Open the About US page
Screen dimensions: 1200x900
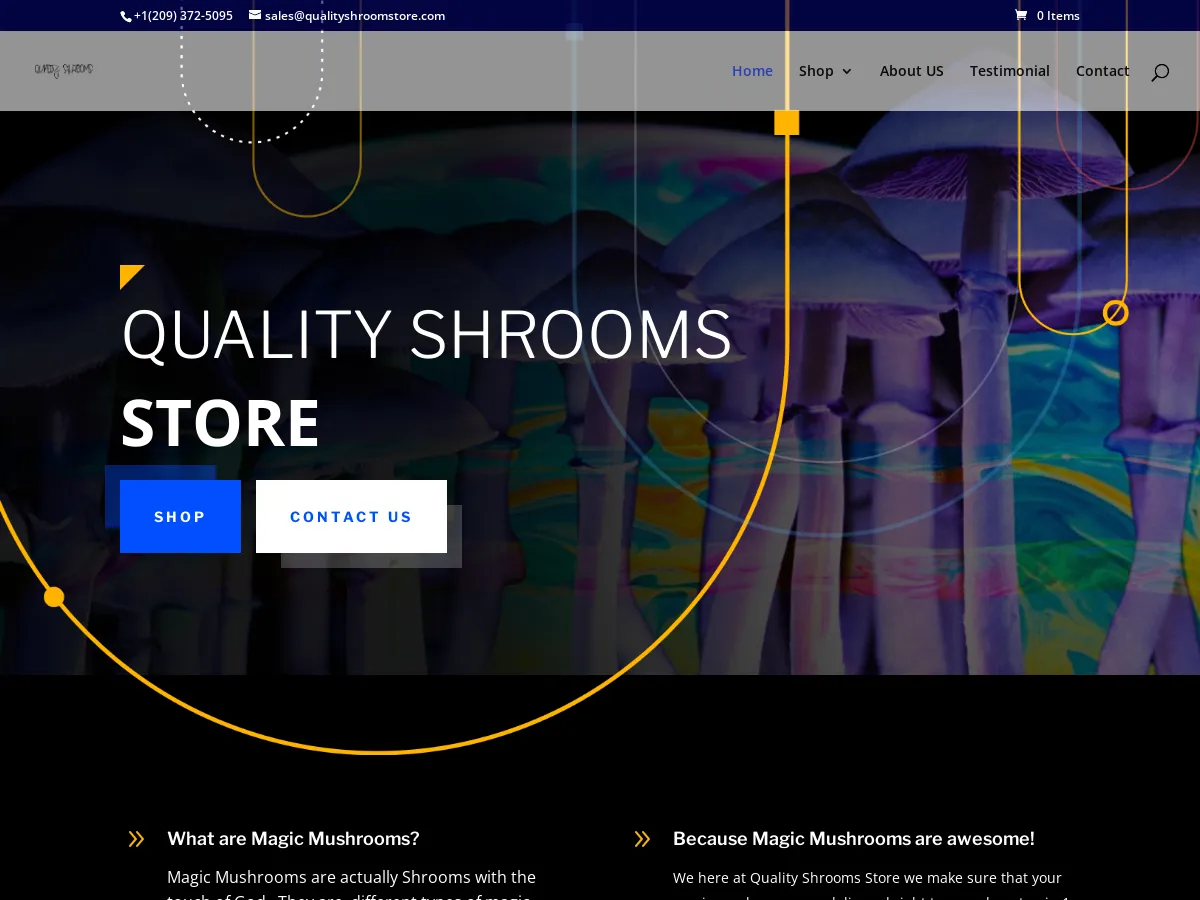click(911, 71)
